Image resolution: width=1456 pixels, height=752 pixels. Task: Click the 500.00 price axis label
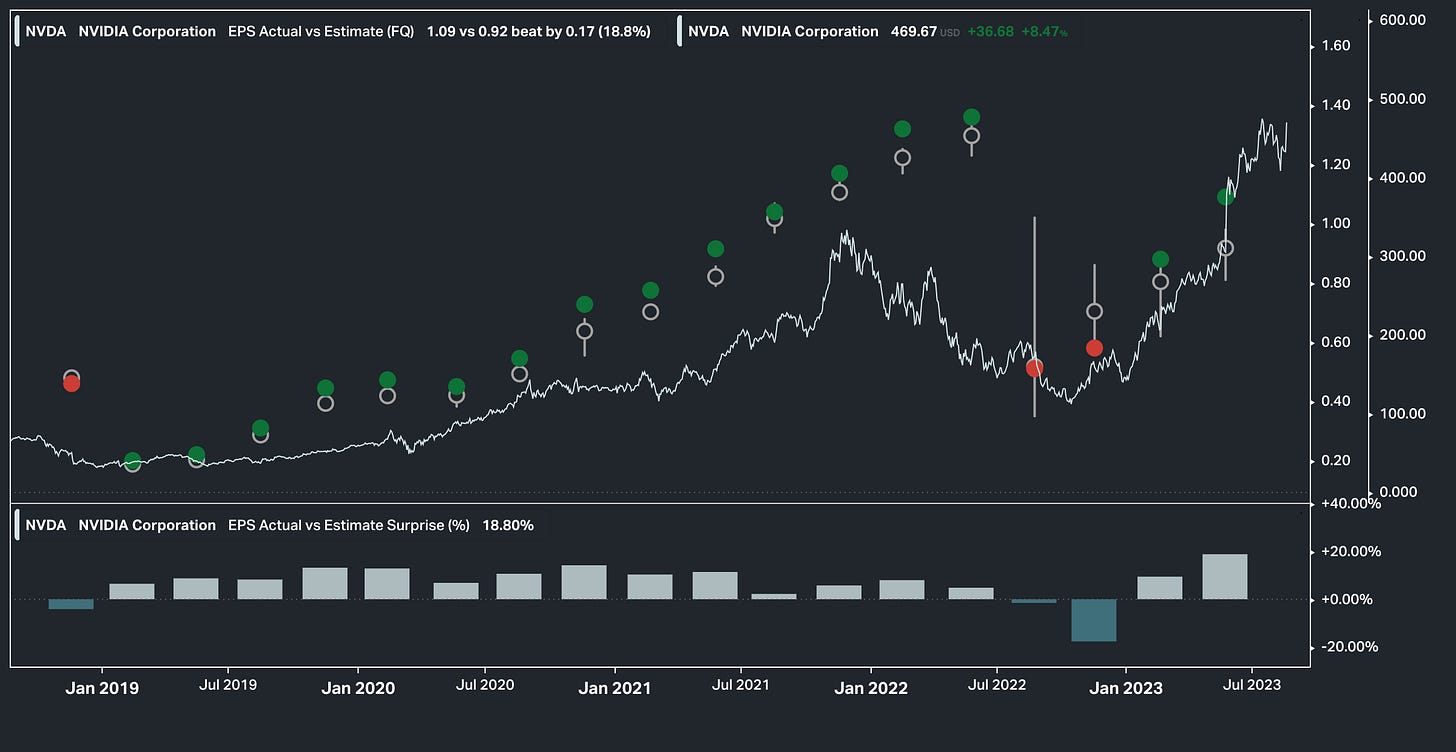(x=1403, y=99)
